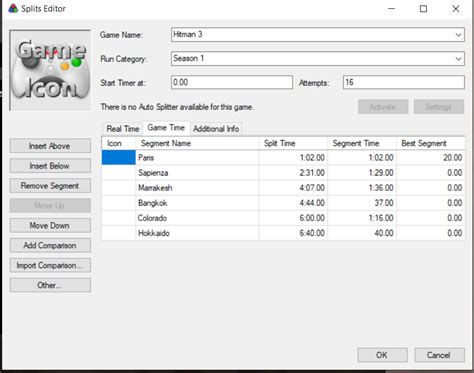
Task: Click the Icon column header
Action: coord(119,143)
